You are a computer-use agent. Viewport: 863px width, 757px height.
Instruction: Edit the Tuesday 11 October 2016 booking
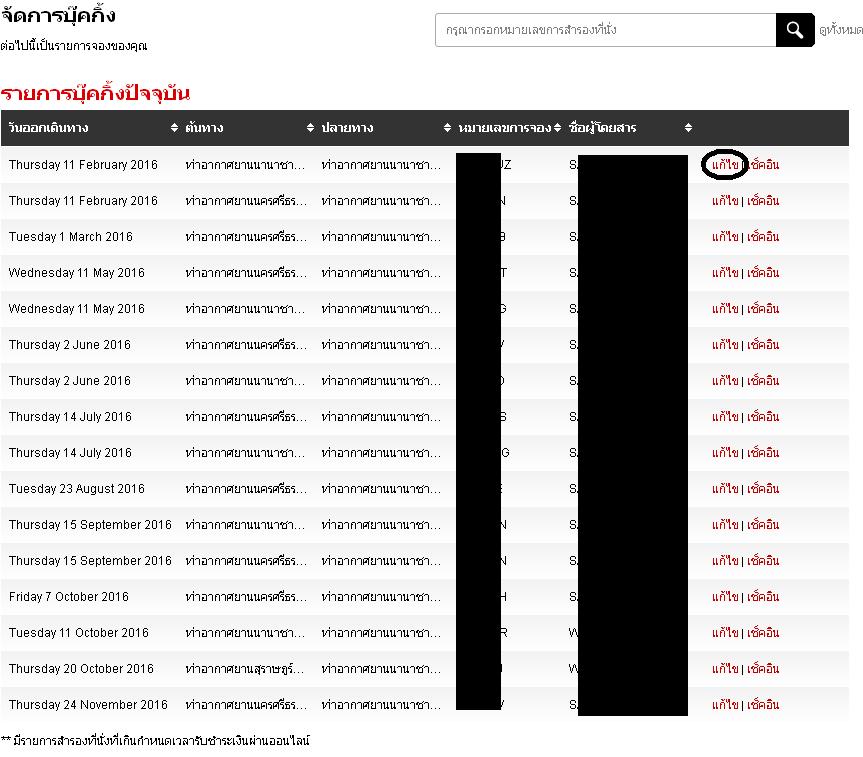725,633
